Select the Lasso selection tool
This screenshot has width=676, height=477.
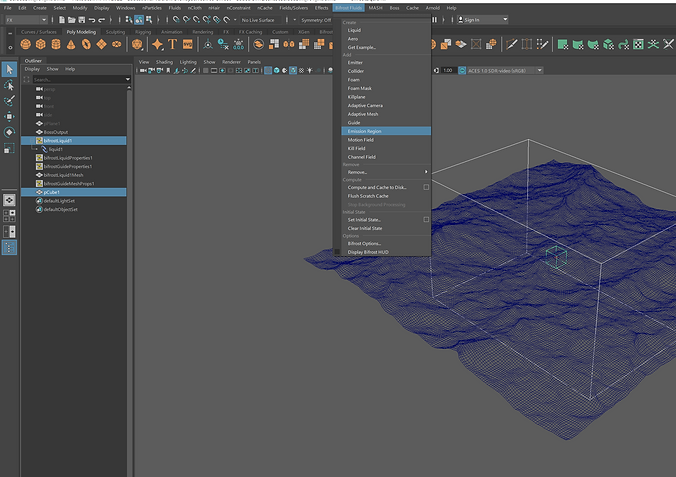(9, 85)
